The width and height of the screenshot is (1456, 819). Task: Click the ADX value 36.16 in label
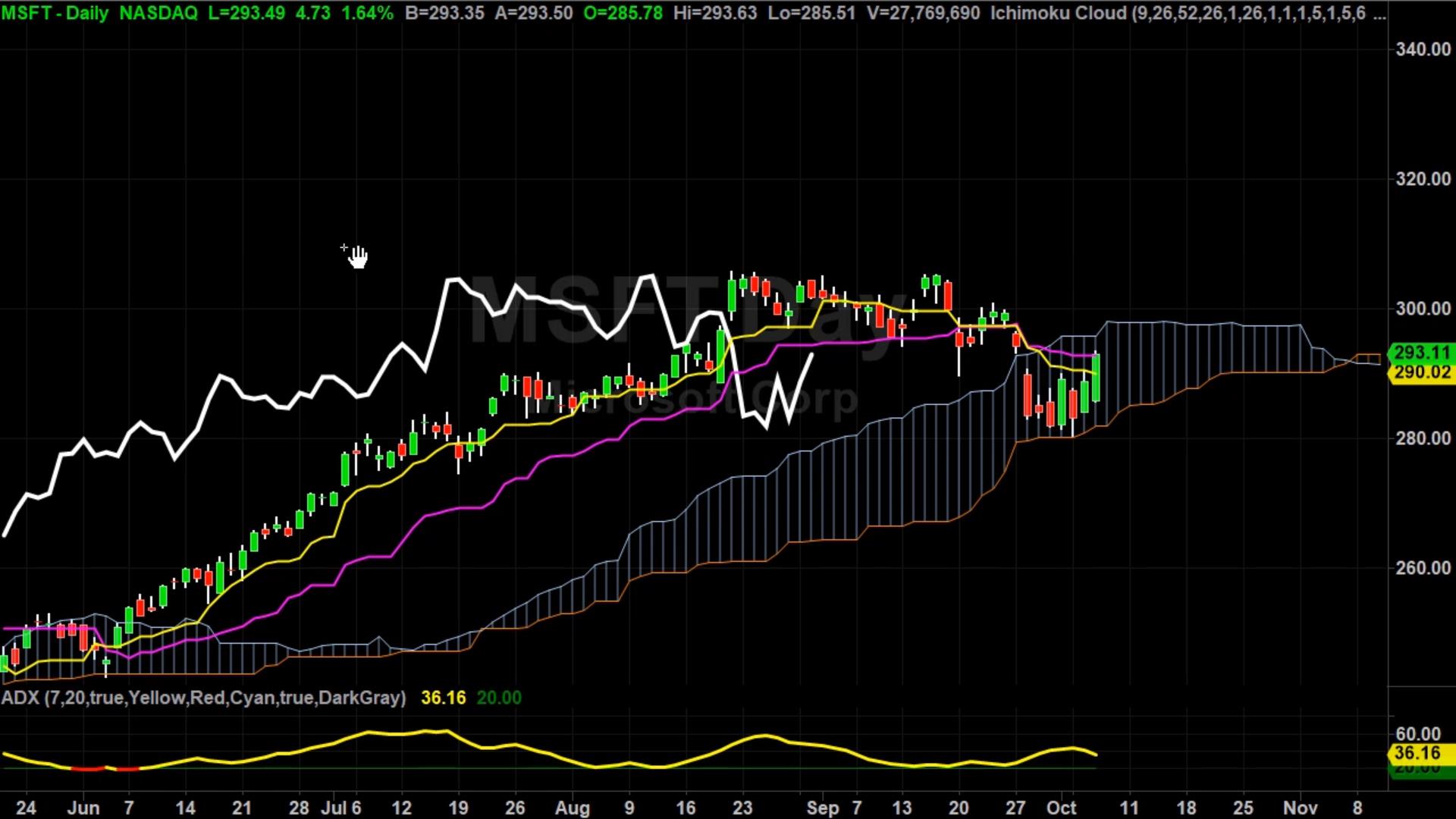(444, 698)
